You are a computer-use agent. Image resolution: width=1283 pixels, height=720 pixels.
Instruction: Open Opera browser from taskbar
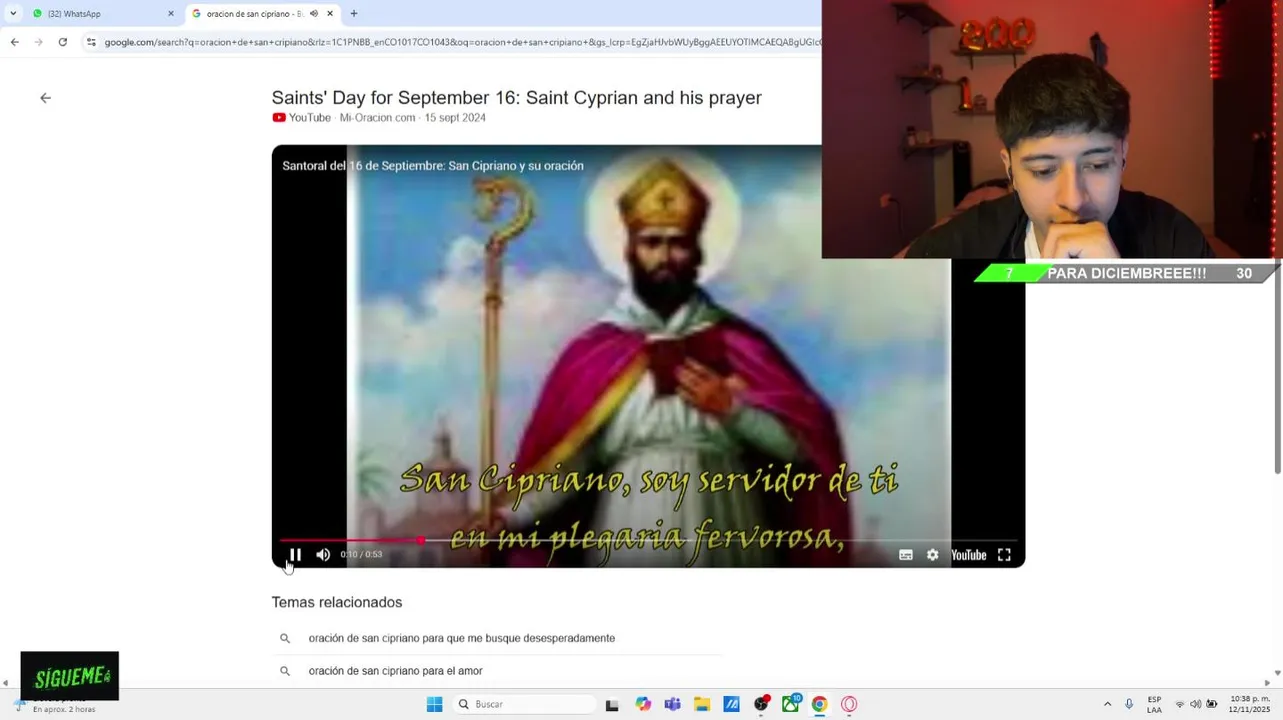(x=849, y=704)
